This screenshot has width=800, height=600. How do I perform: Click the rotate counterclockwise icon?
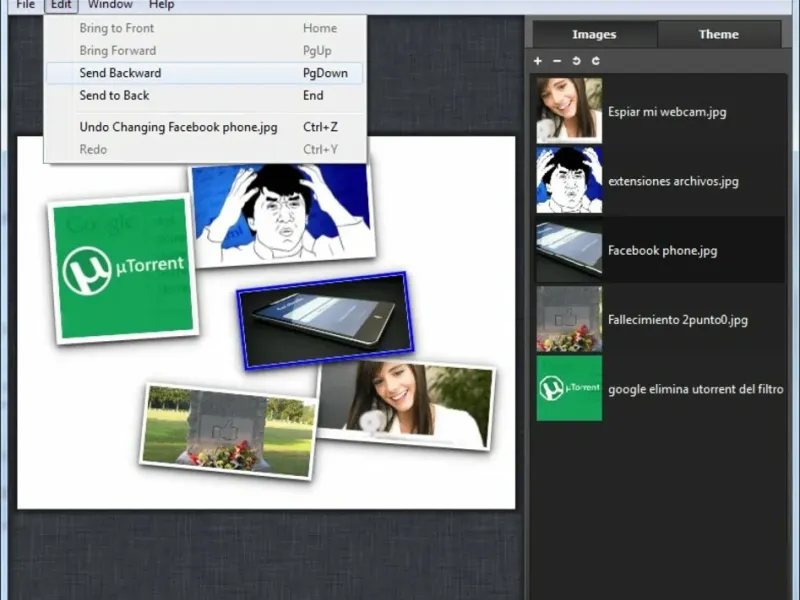(x=576, y=61)
